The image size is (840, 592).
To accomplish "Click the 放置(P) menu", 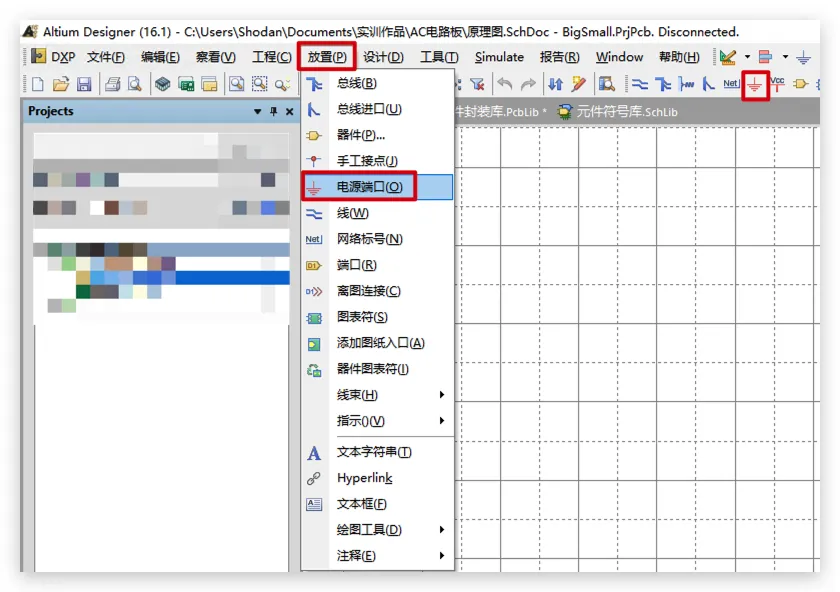I will (327, 57).
